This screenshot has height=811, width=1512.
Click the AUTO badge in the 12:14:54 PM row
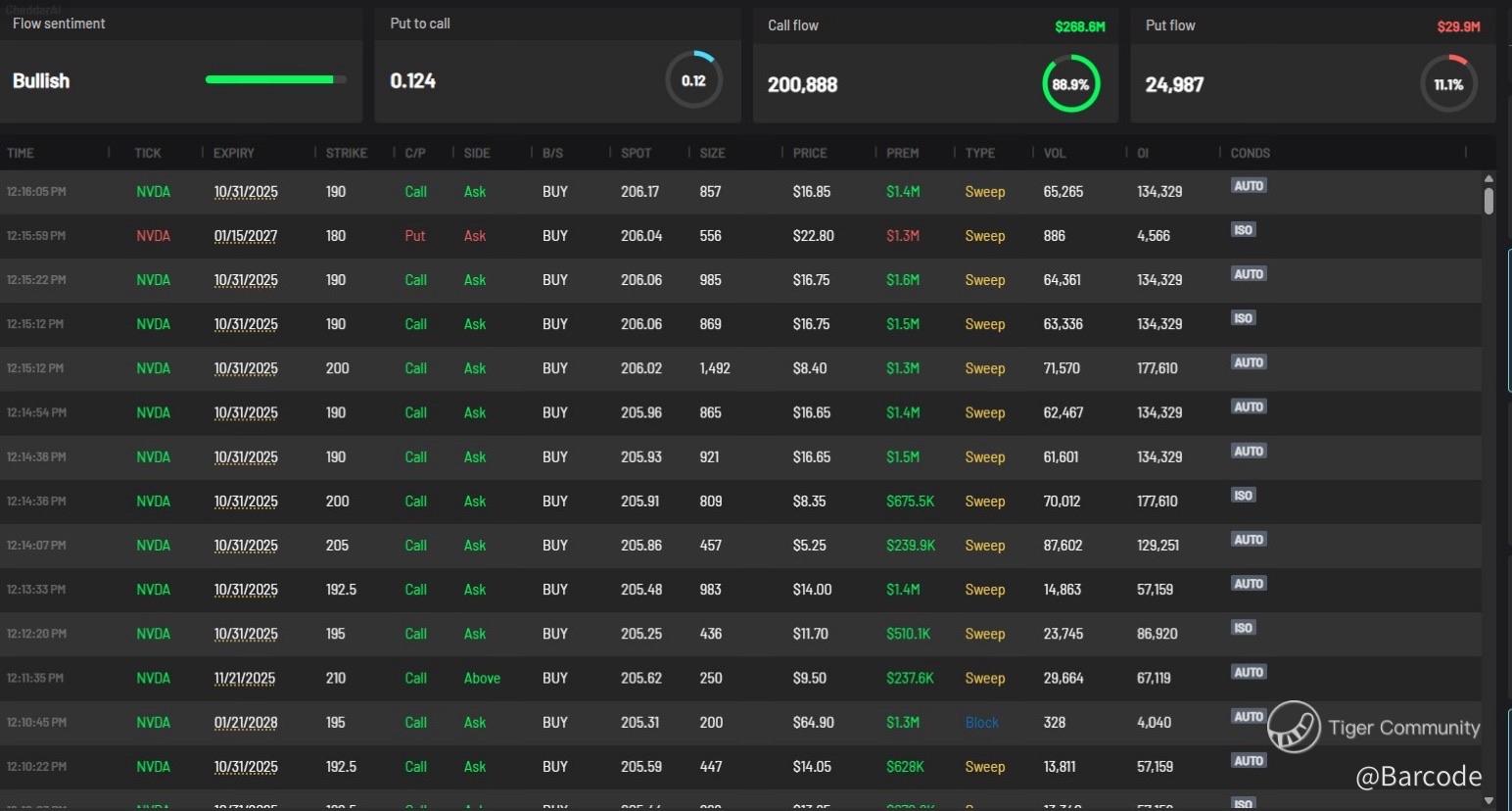(x=1249, y=406)
